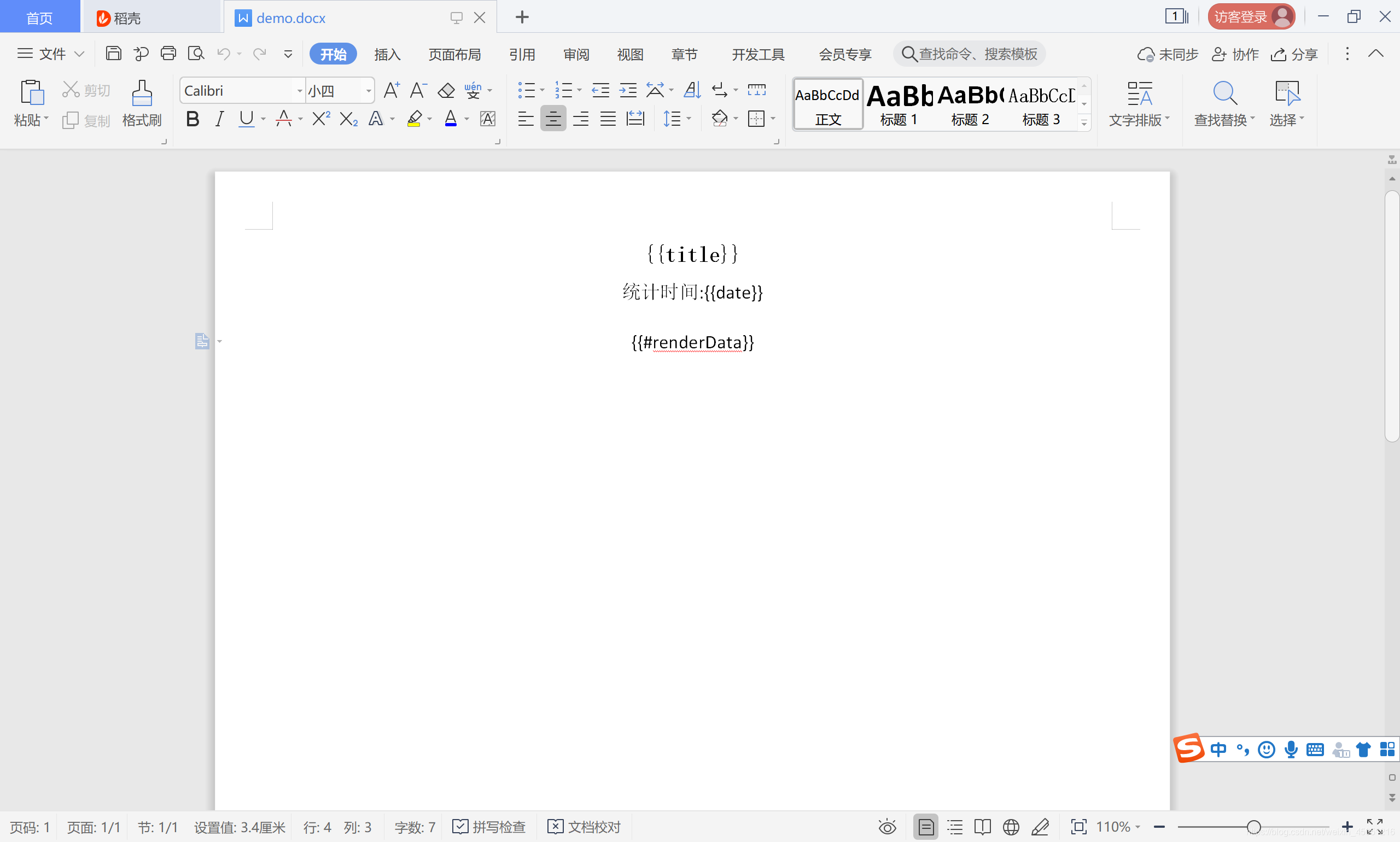This screenshot has height=842, width=1400.
Task: Click the fit page zoom icon
Action: (1078, 827)
